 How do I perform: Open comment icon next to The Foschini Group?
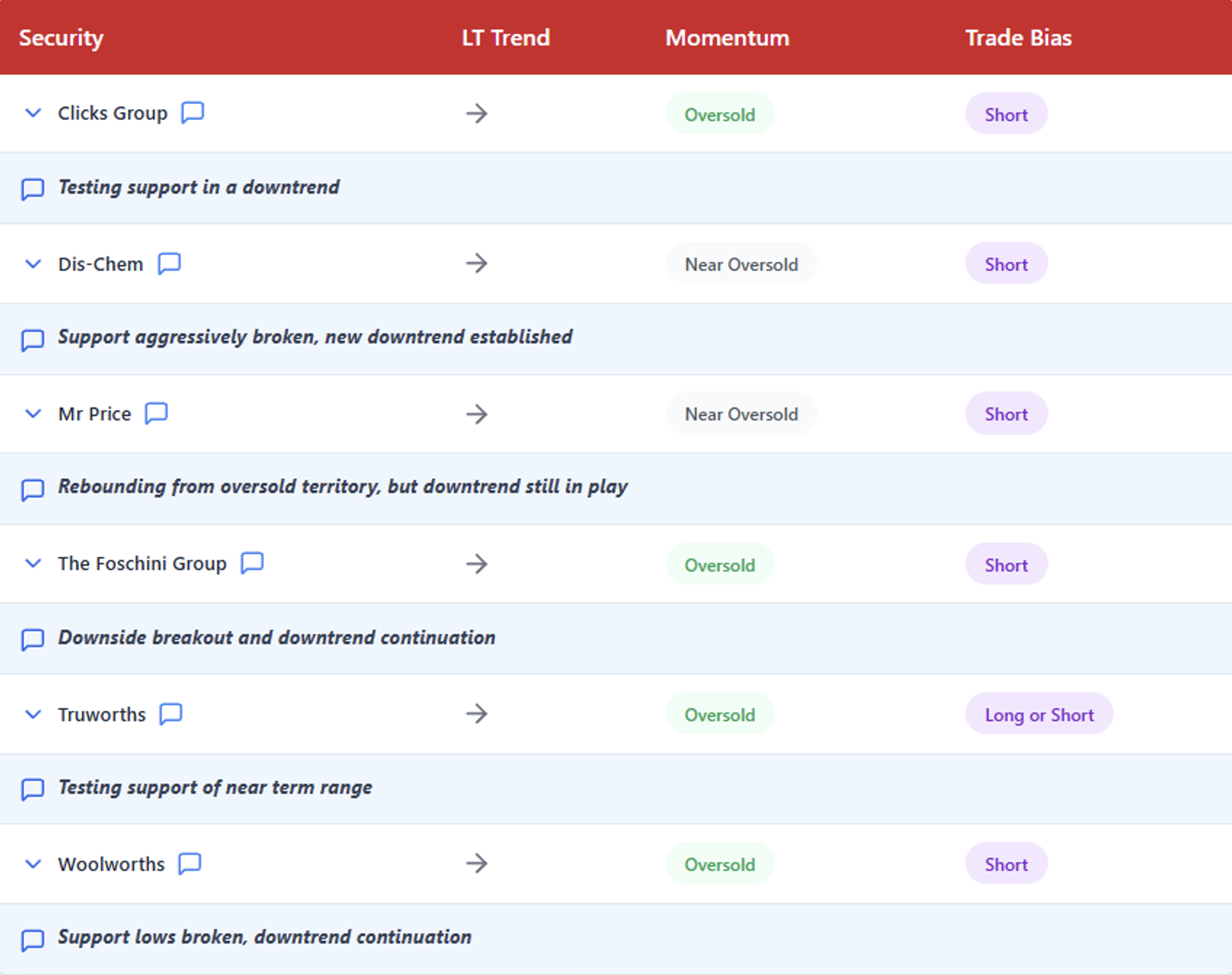tap(252, 563)
